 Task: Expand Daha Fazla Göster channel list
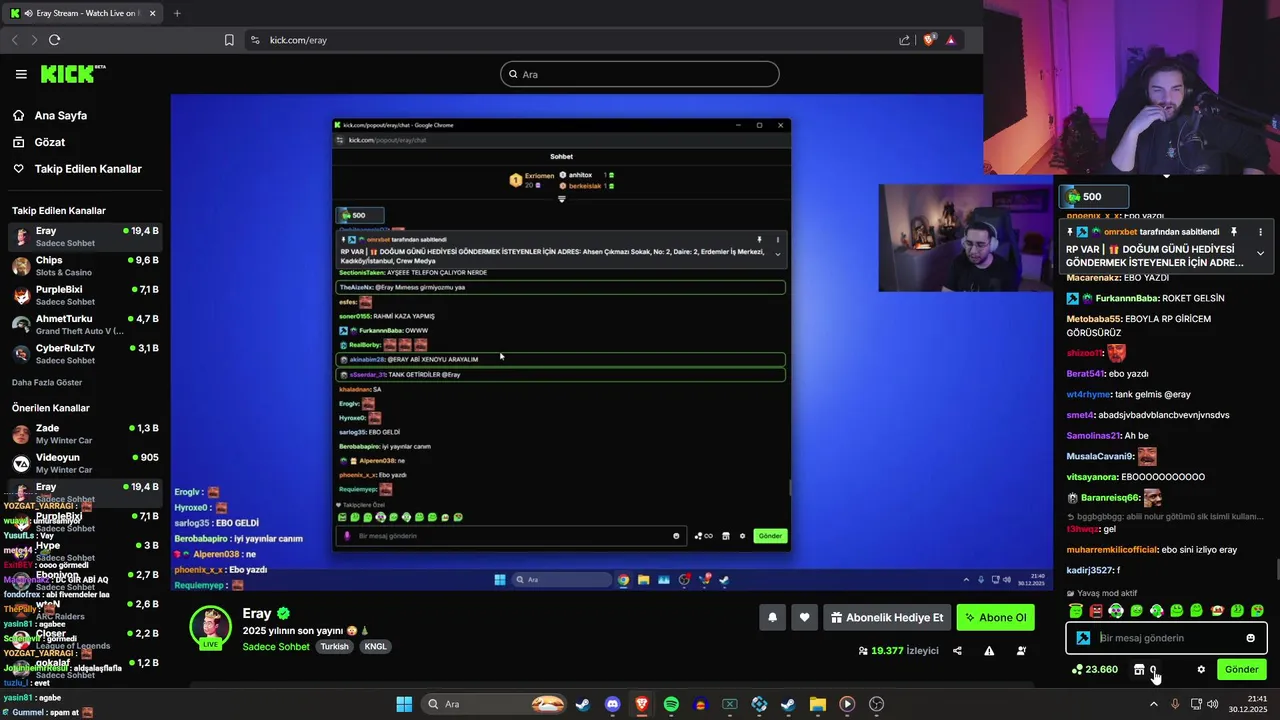pos(47,382)
